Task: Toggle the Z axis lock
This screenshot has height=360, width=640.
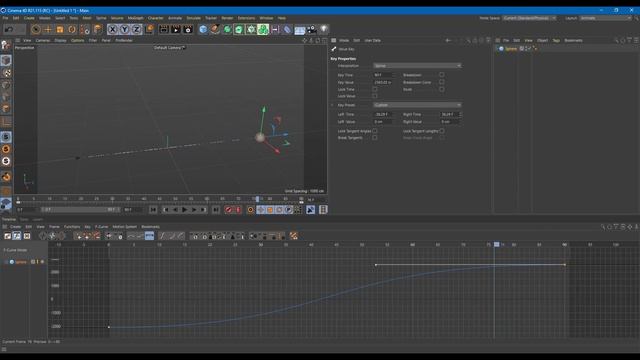Action: coord(136,29)
